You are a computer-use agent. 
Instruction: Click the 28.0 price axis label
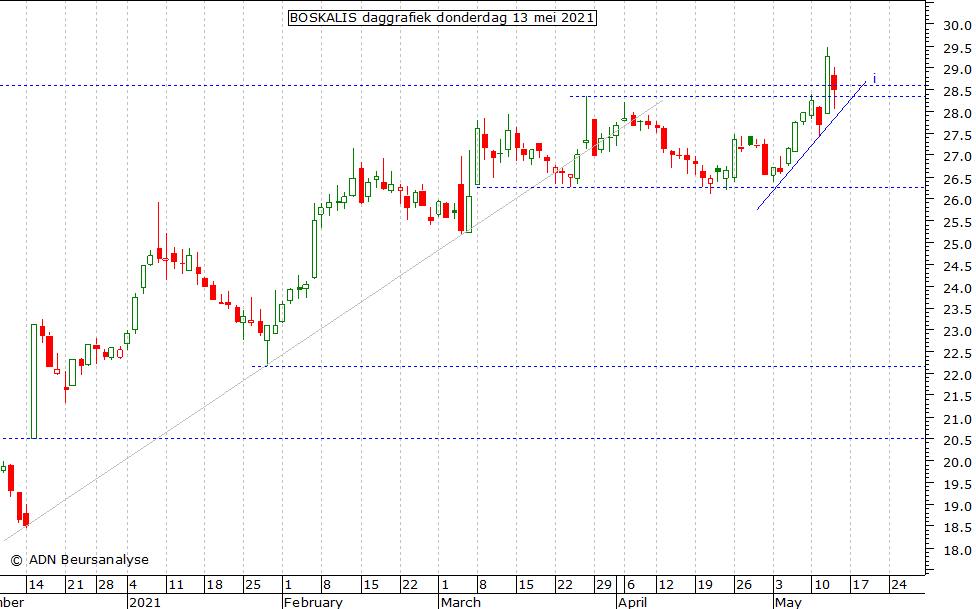pos(957,114)
